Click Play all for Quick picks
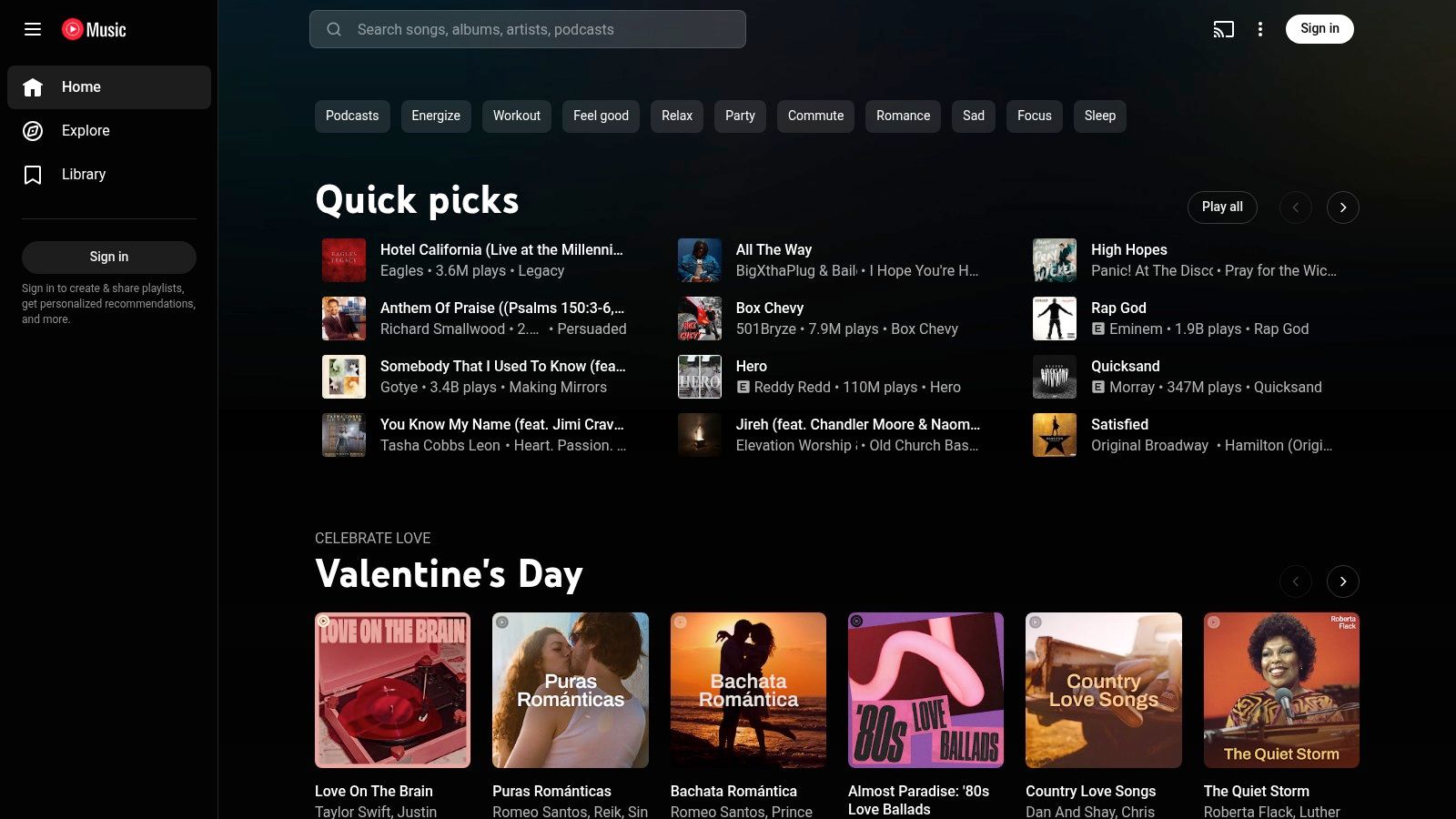 tap(1222, 207)
